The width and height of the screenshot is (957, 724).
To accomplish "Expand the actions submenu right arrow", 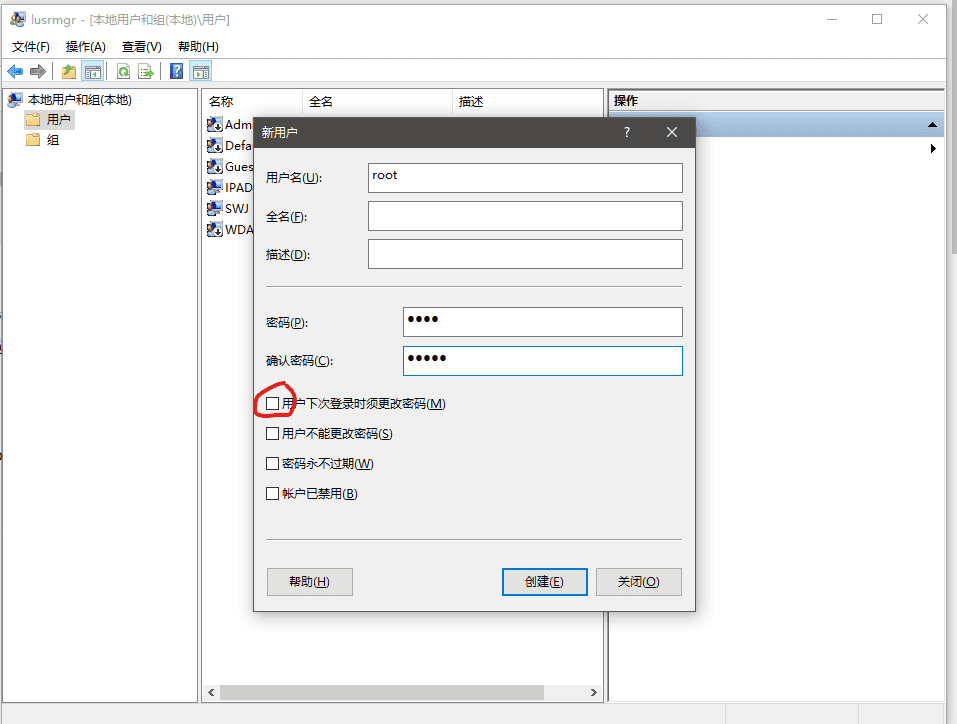I will pos(933,149).
